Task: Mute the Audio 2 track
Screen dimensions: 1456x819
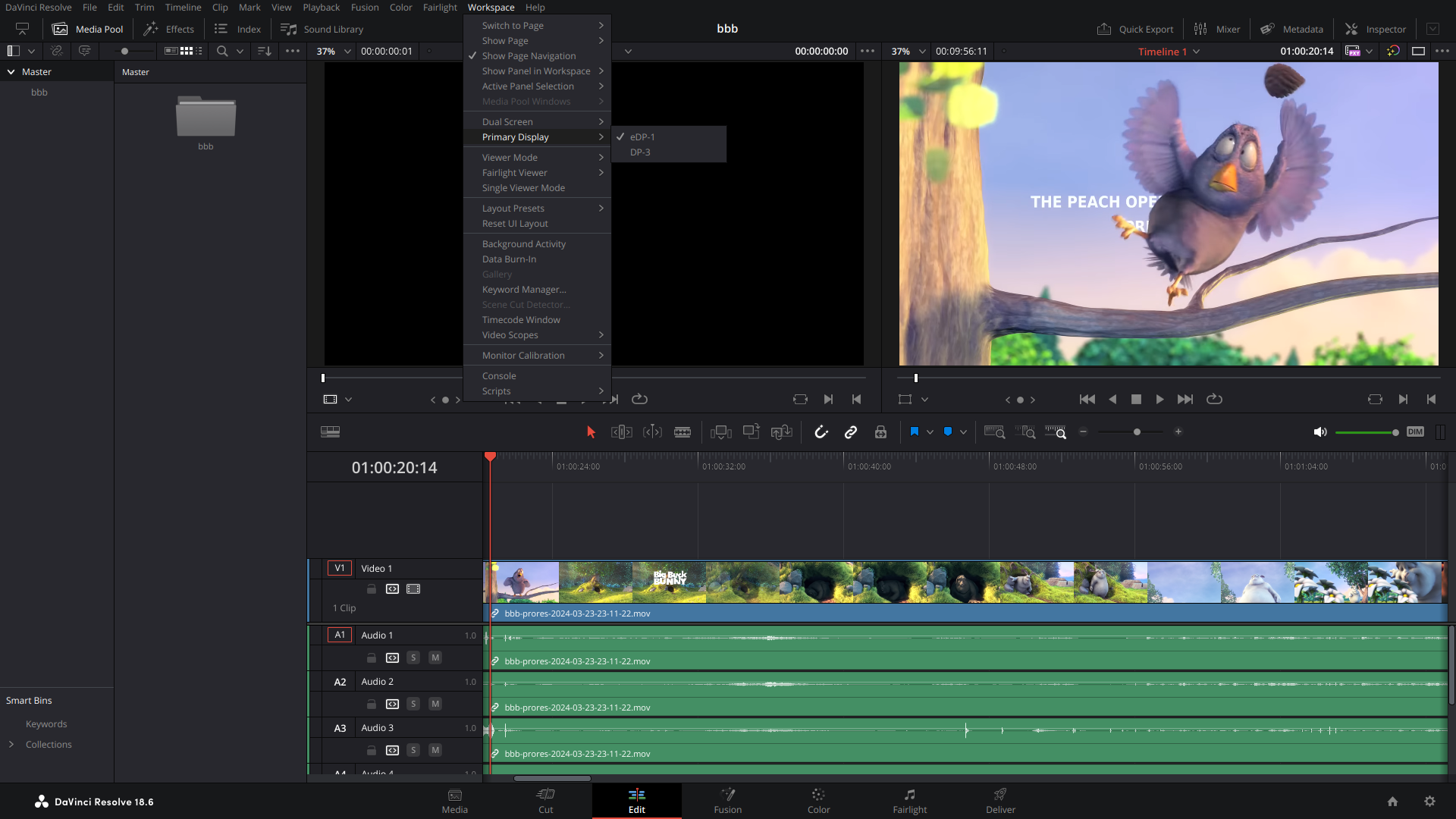Action: point(435,704)
